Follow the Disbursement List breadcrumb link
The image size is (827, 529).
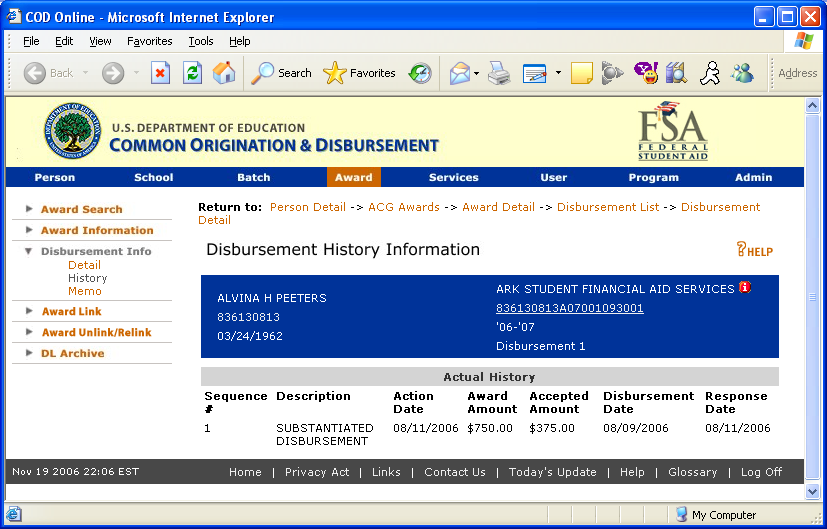pyautogui.click(x=608, y=207)
